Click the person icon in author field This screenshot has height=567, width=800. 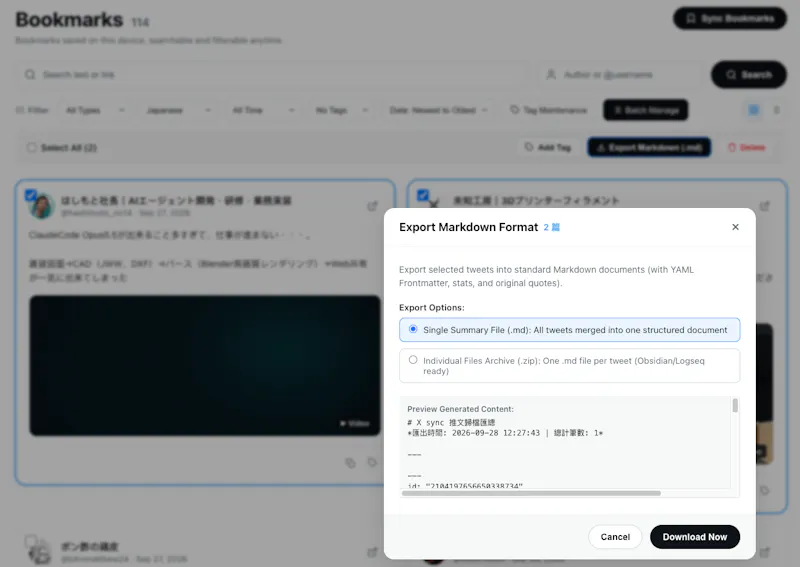[x=551, y=75]
